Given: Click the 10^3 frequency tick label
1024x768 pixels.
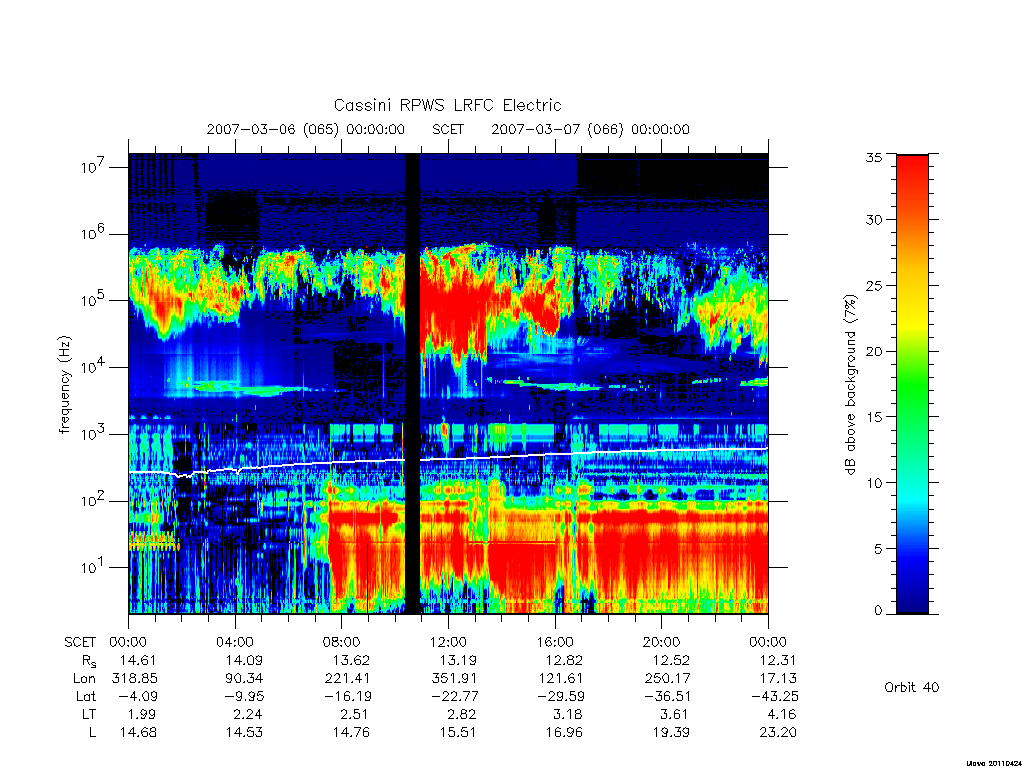Looking at the screenshot, I should coord(93,434).
